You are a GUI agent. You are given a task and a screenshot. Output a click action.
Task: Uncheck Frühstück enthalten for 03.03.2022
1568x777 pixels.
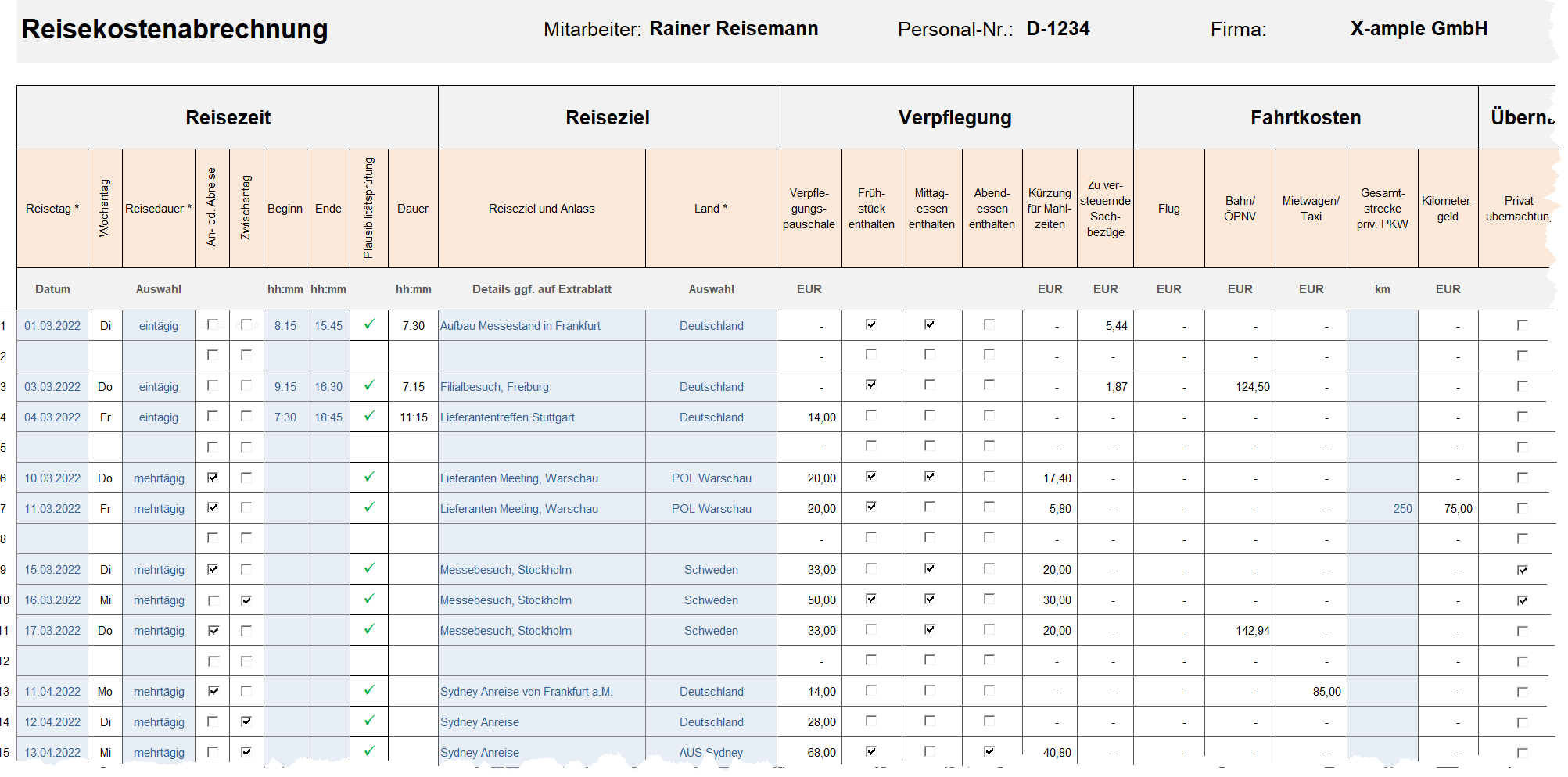(871, 385)
